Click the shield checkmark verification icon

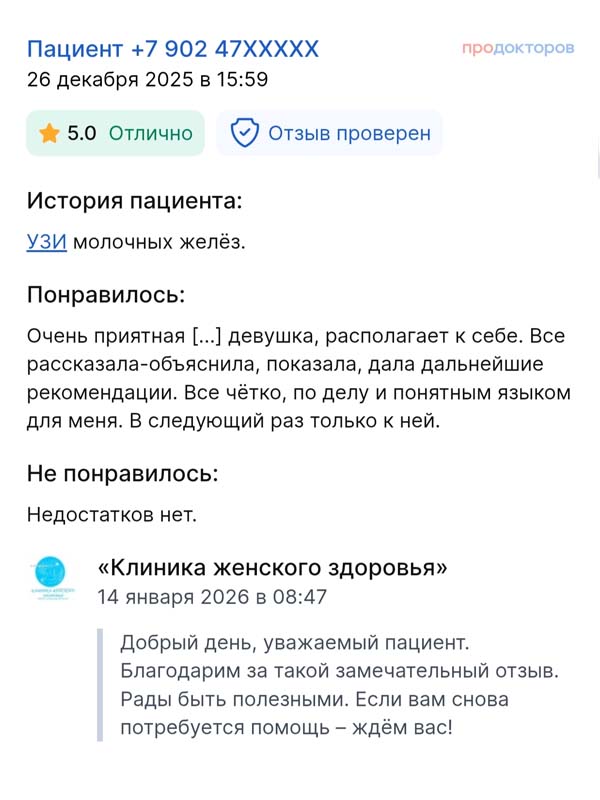click(x=245, y=133)
